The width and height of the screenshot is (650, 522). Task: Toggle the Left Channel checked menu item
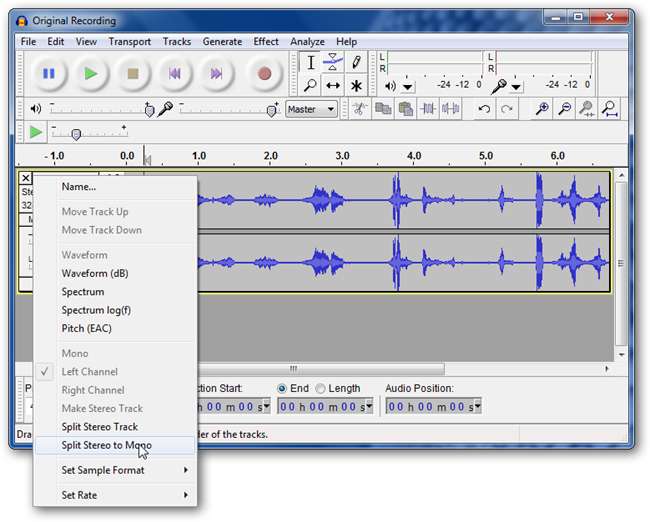(x=90, y=372)
